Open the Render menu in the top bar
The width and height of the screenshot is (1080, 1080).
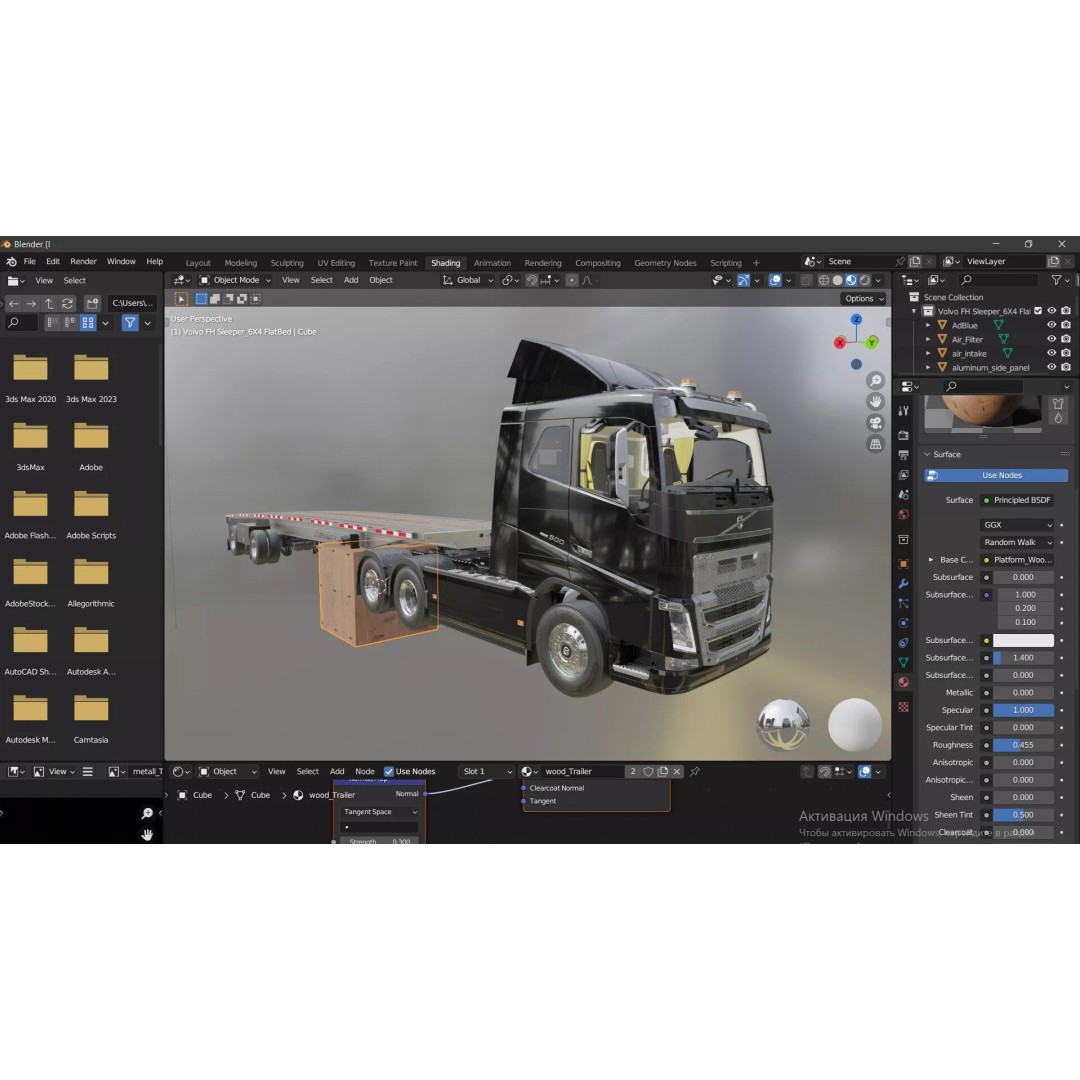(x=83, y=261)
